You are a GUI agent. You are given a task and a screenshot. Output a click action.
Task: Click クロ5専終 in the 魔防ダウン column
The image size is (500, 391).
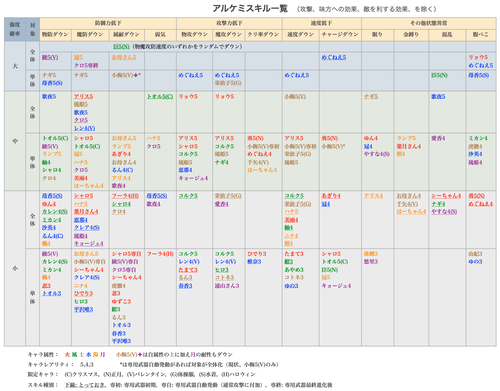click(86, 65)
